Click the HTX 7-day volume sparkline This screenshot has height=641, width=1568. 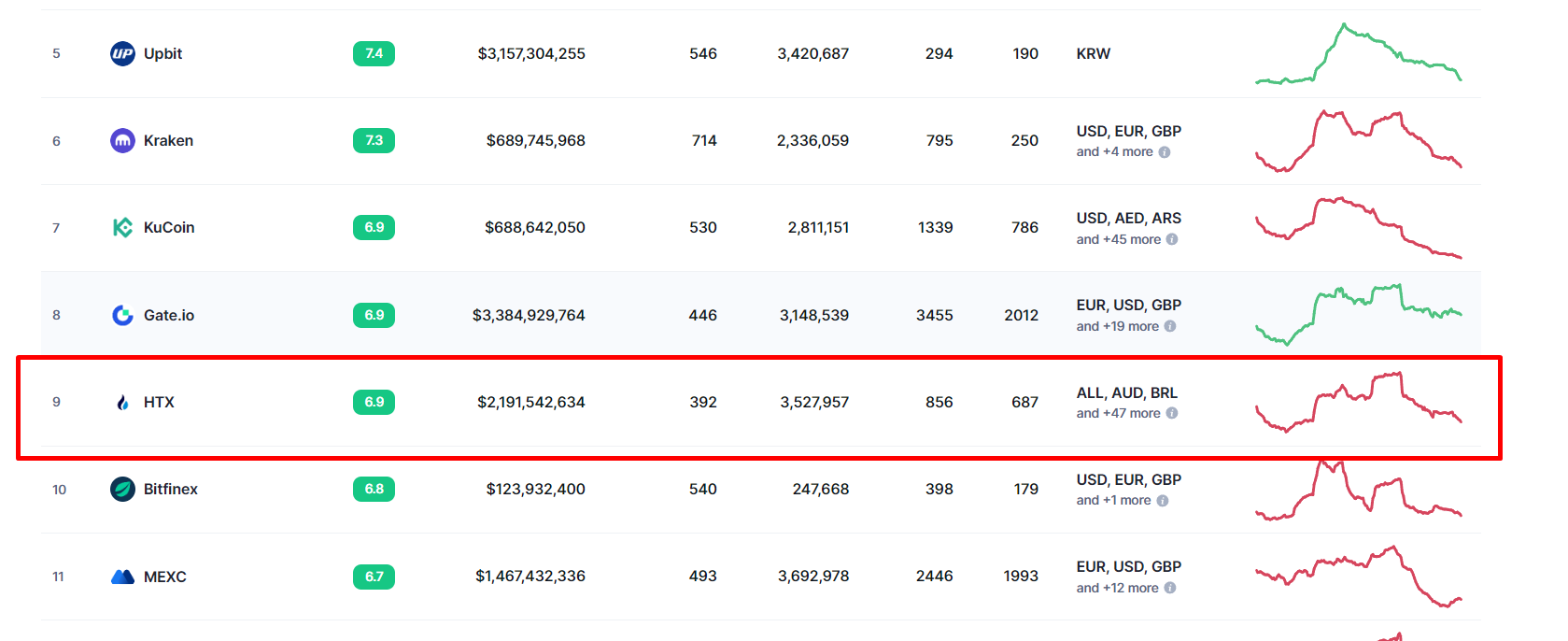[x=1358, y=402]
